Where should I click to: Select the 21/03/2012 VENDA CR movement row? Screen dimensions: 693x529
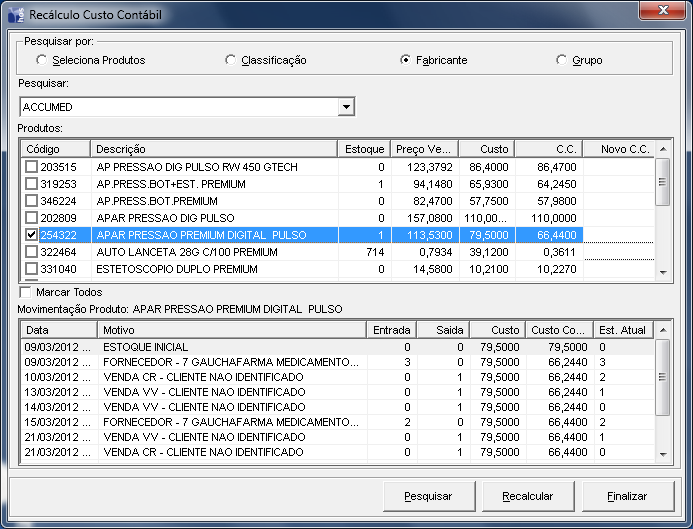pyautogui.click(x=338, y=452)
